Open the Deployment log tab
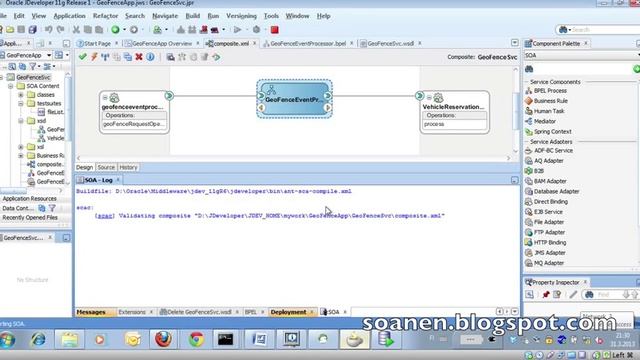 tap(288, 312)
